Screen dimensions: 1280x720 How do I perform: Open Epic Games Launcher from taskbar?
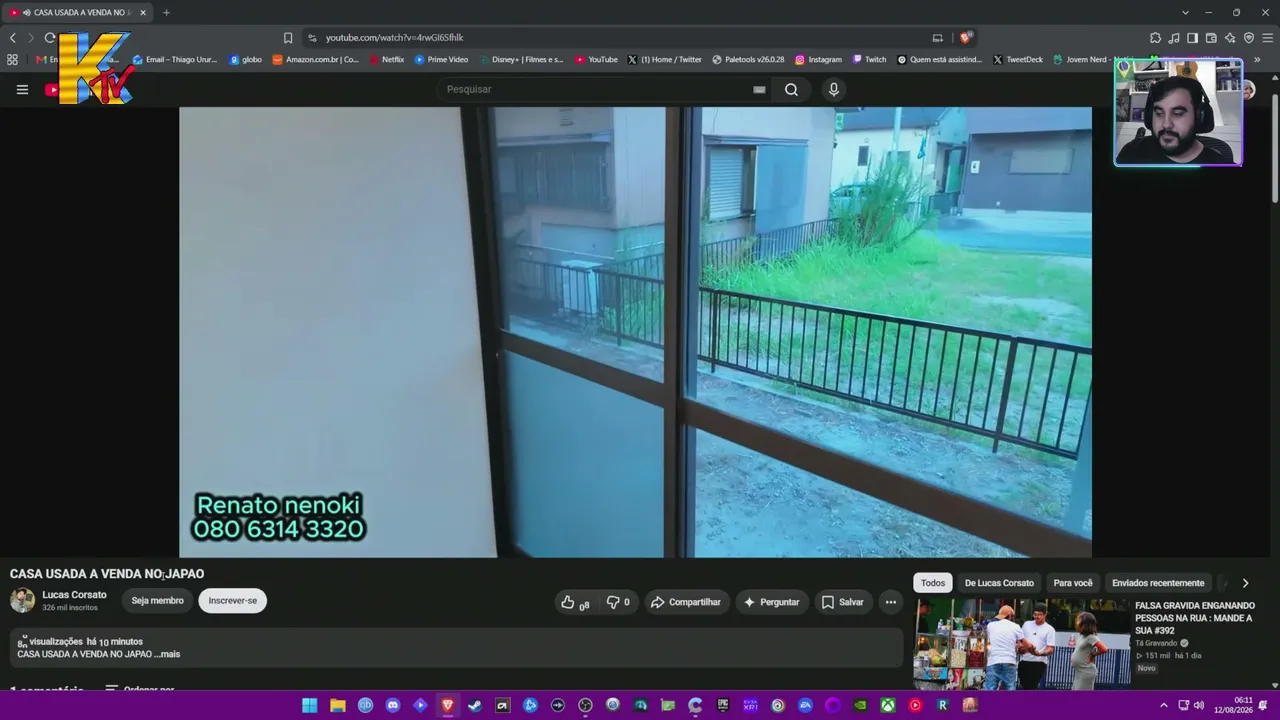pos(723,705)
